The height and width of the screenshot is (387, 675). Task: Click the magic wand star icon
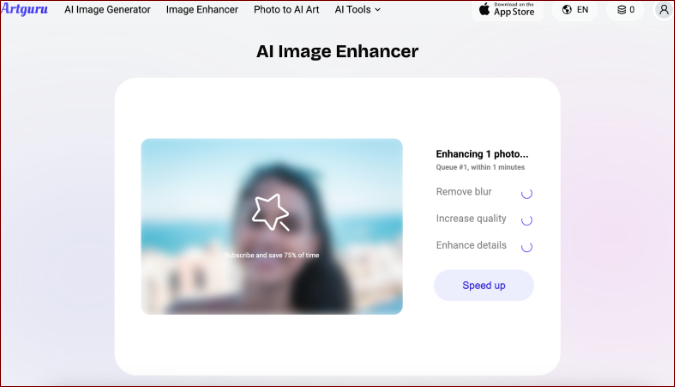(270, 212)
